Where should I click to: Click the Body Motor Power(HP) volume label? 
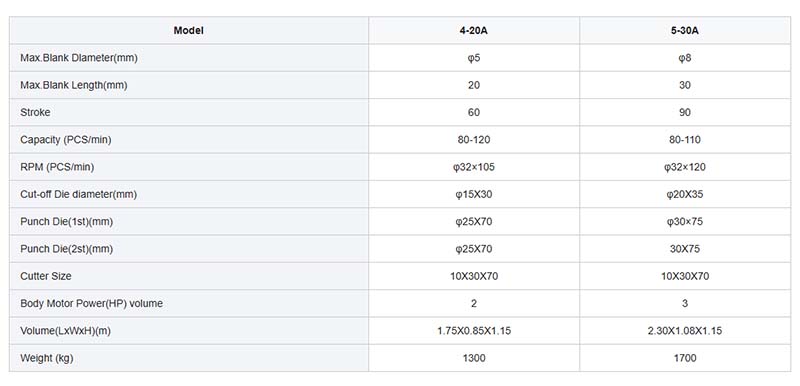tap(92, 303)
